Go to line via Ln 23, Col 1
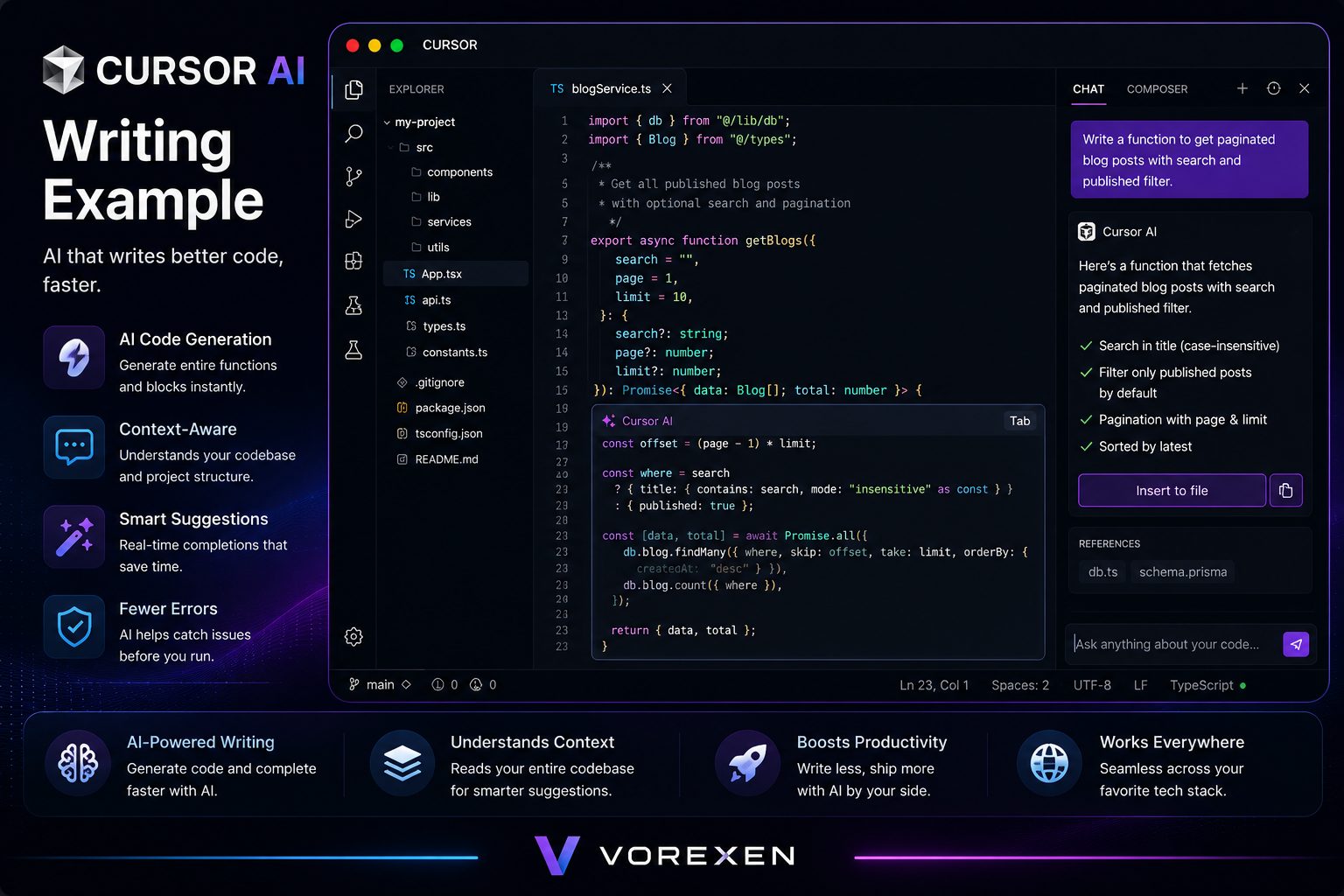Screen dimensions: 1344x896 (x=934, y=685)
